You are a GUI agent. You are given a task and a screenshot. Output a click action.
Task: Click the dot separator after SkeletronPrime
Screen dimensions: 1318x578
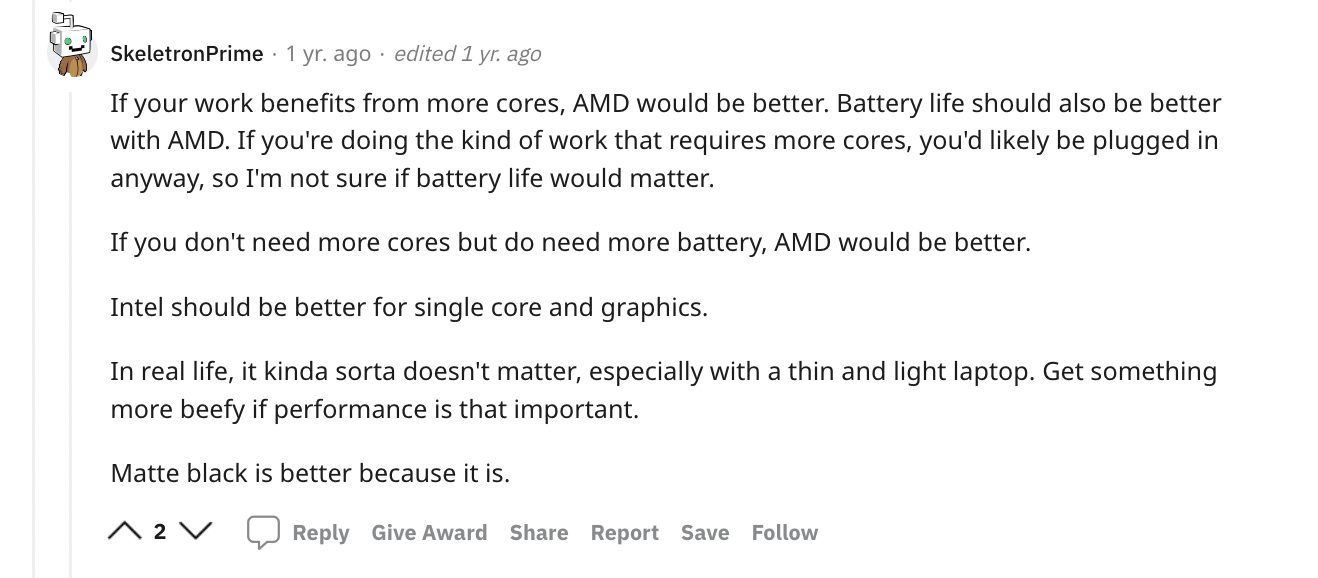point(273,54)
